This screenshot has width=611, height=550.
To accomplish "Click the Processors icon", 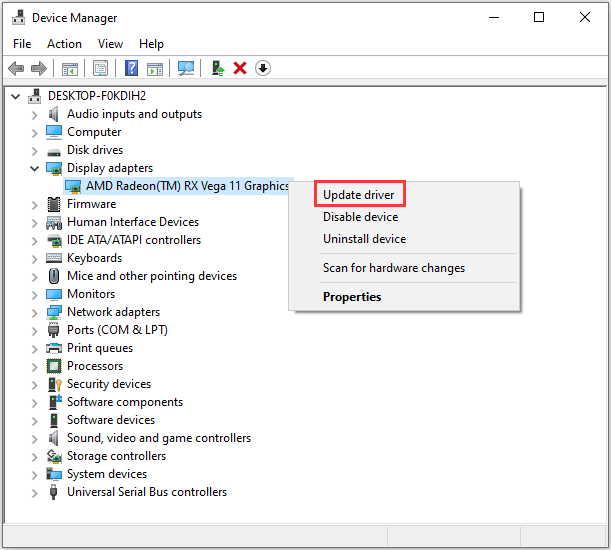I will point(54,366).
